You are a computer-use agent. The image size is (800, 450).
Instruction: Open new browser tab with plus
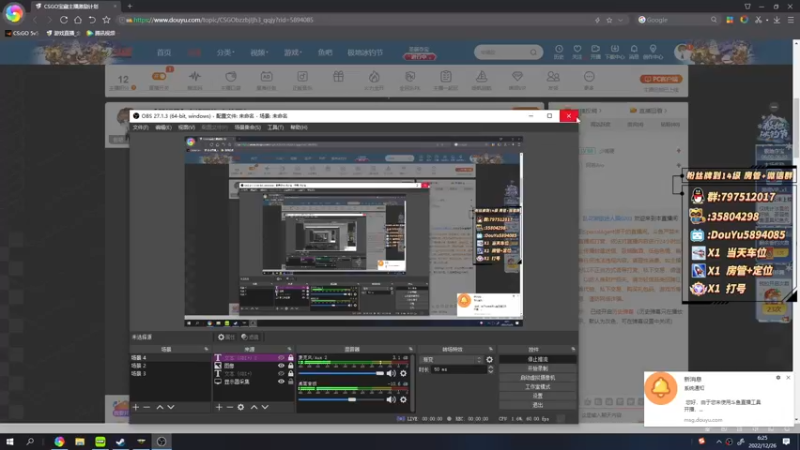coord(130,6)
